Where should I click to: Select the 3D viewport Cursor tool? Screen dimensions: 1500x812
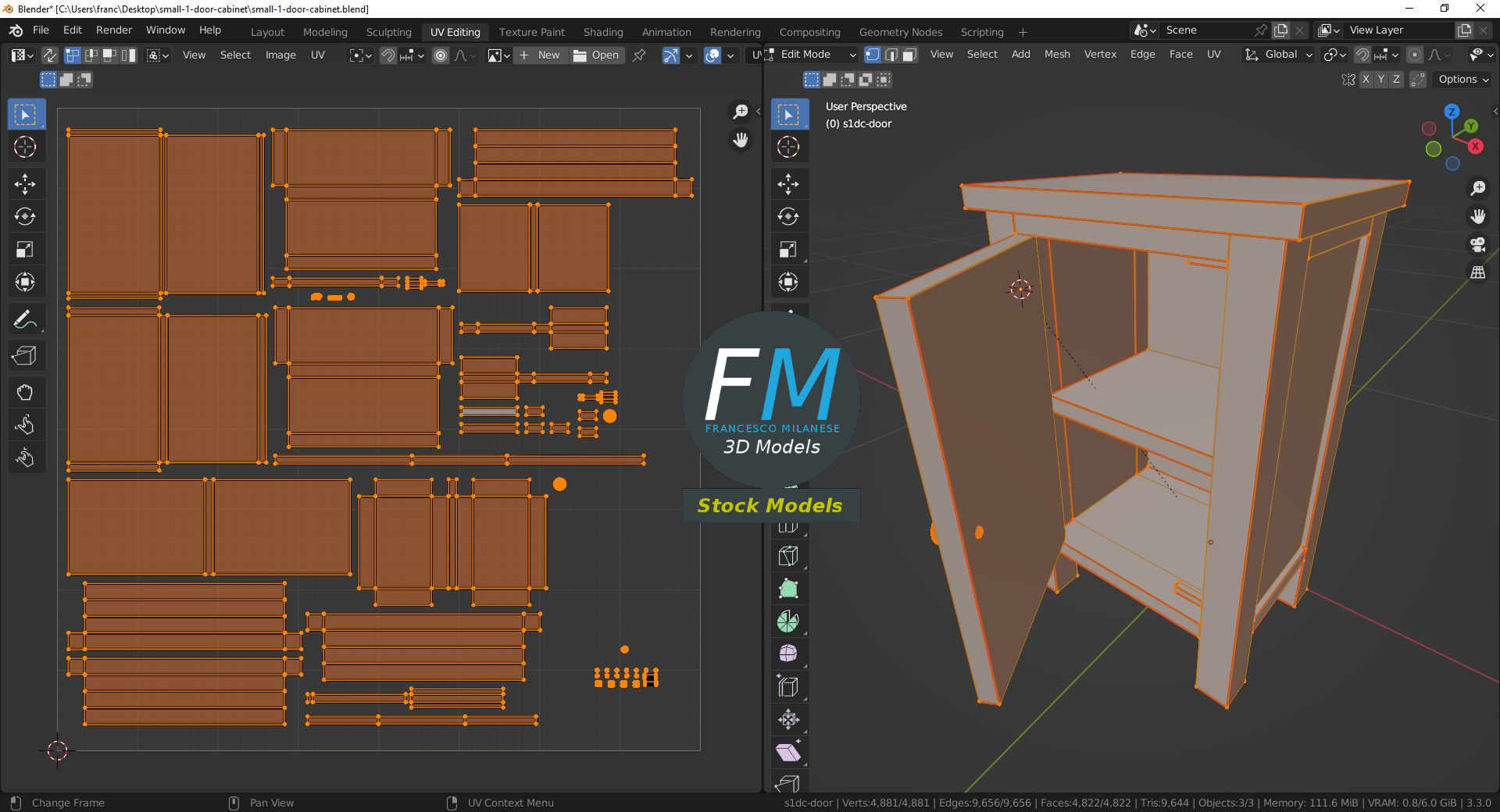[x=788, y=147]
